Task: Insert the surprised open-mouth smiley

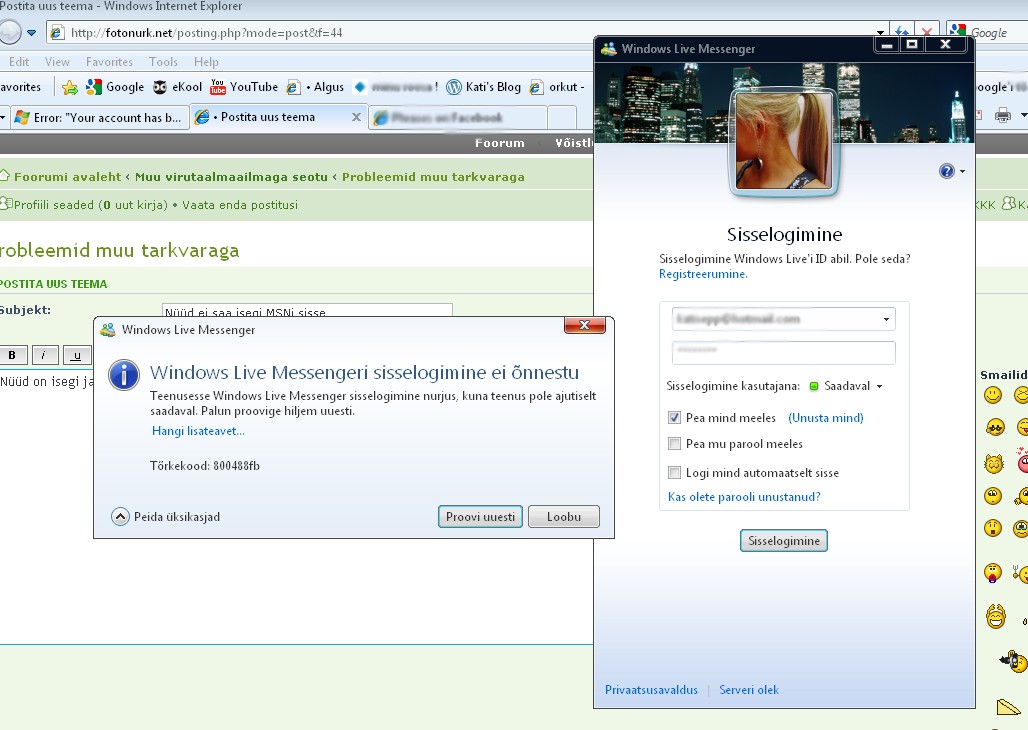Action: tap(993, 527)
